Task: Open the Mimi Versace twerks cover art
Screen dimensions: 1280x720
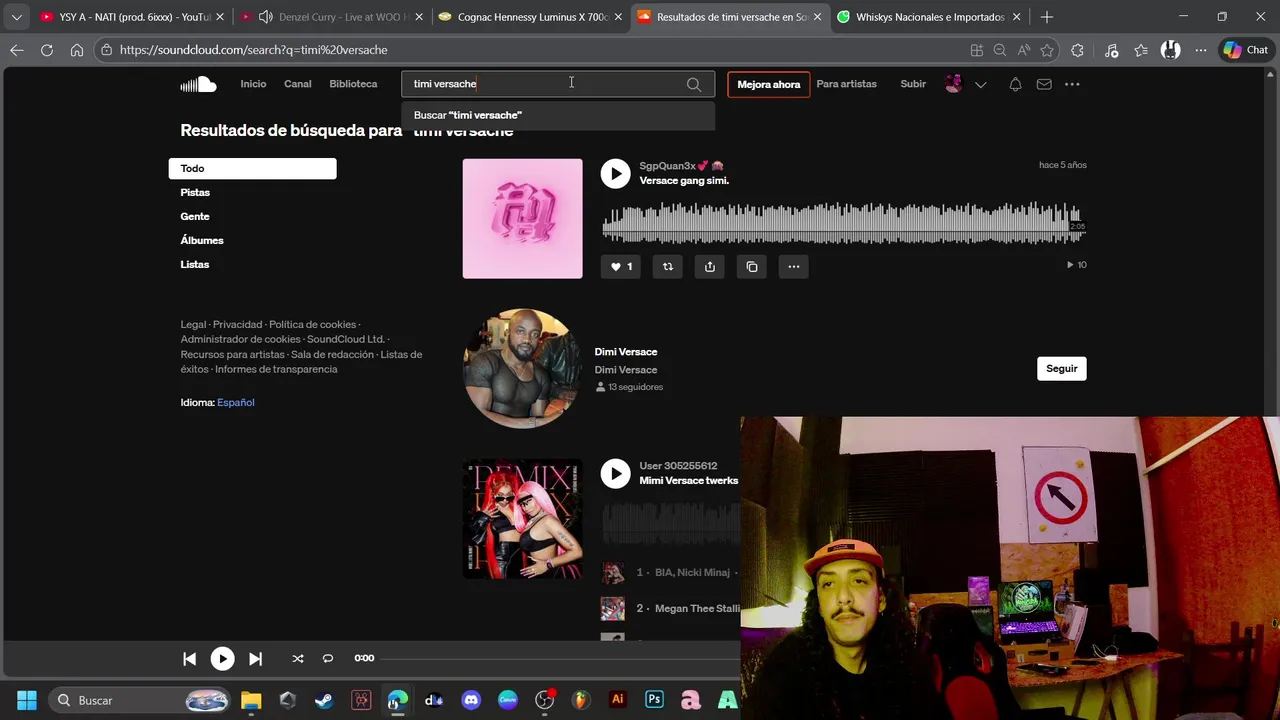Action: coord(522,518)
